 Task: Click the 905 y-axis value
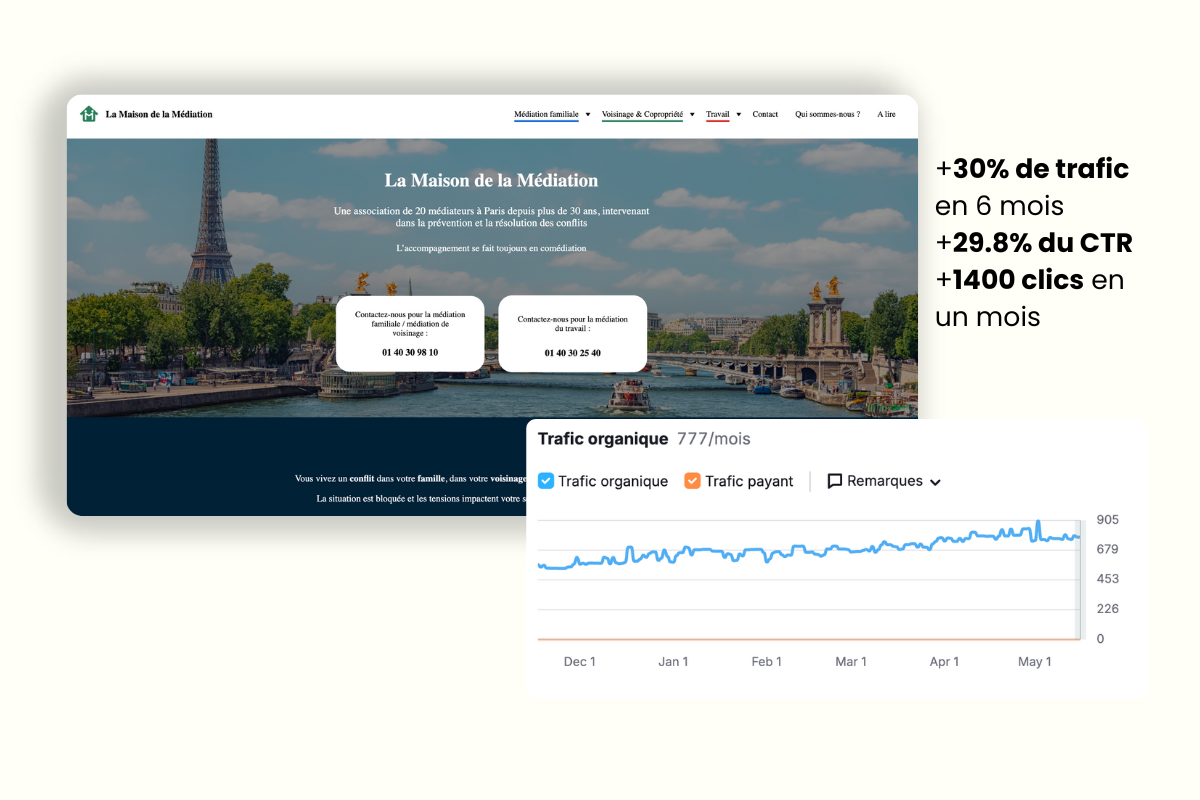[1107, 520]
